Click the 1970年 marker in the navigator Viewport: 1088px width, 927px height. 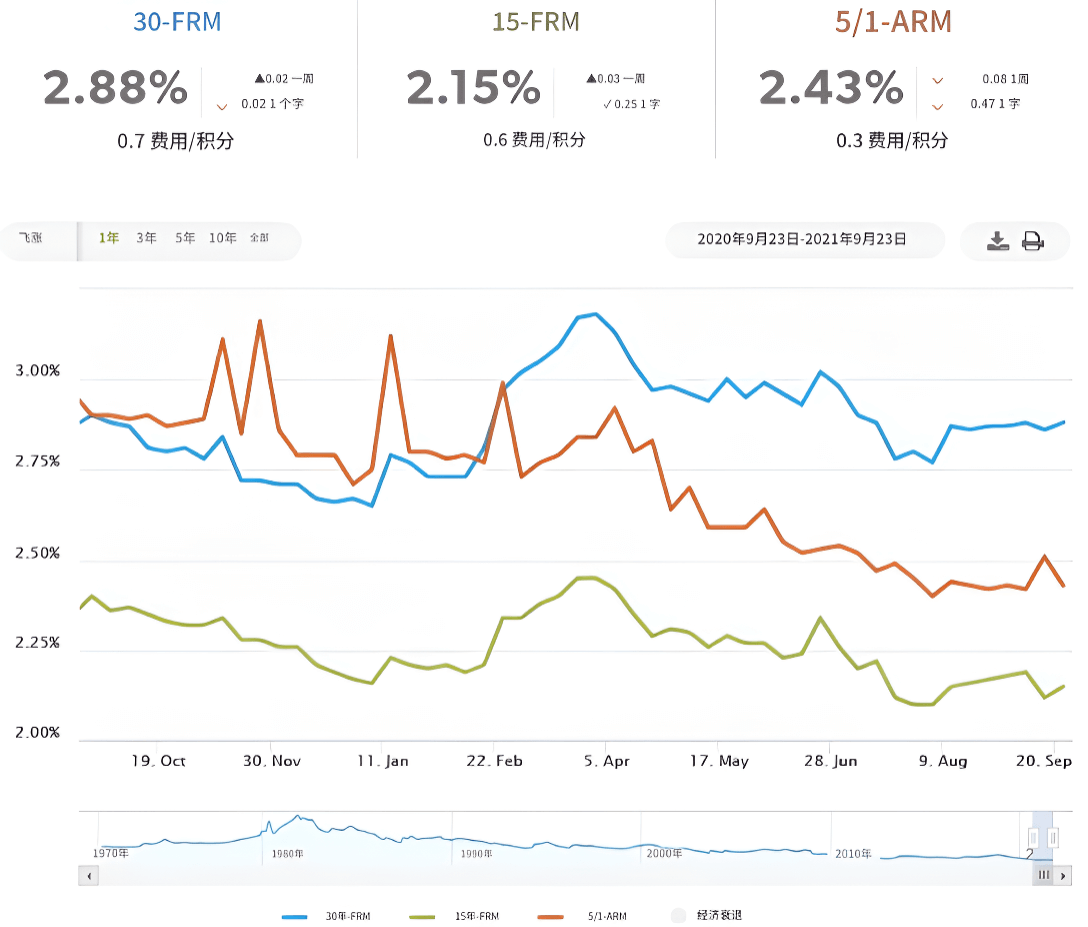pyautogui.click(x=110, y=853)
